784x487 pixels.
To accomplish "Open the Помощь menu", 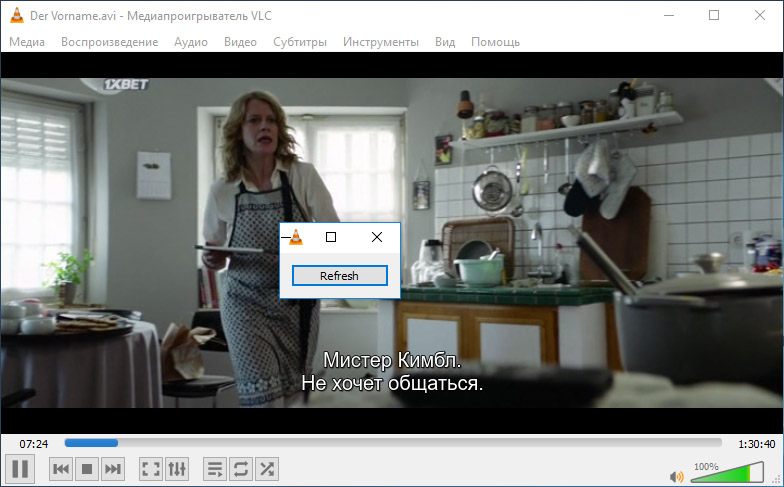I will coord(495,42).
